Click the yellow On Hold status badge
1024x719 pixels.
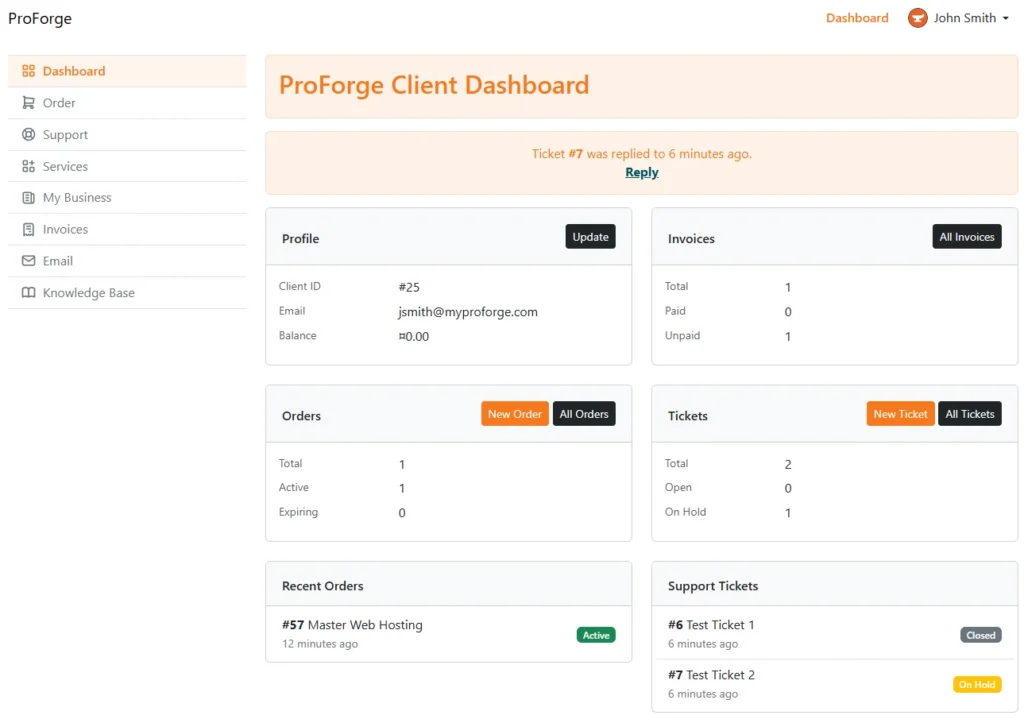pos(977,684)
